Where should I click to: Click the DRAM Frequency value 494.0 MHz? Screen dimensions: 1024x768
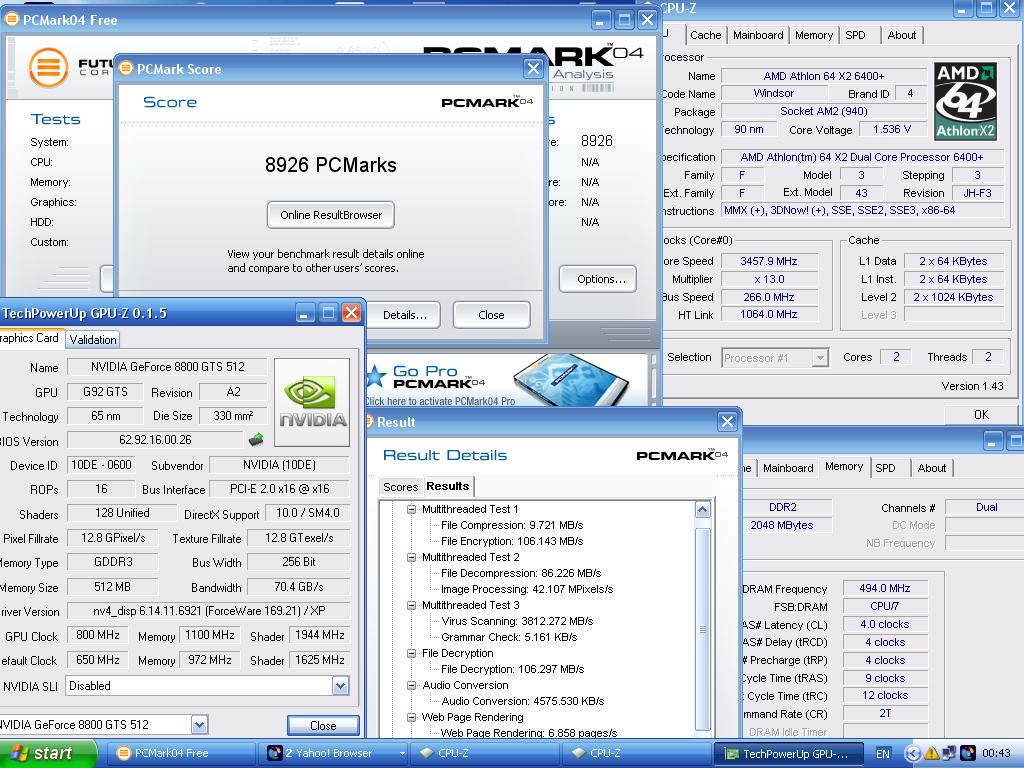(885, 588)
